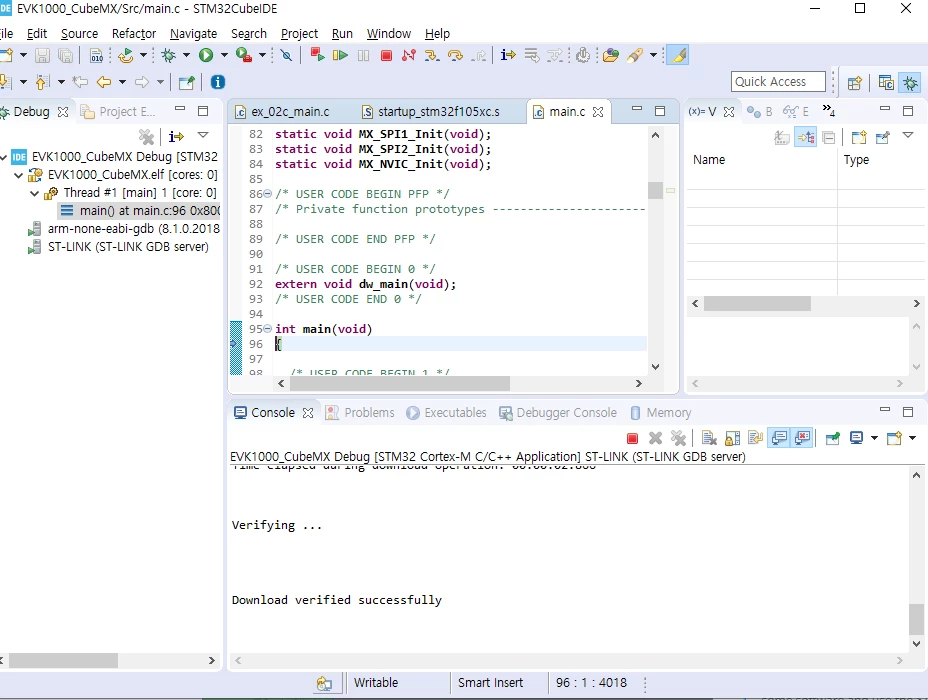Open the Run button dropdown arrow
The height and width of the screenshot is (700, 928).
pyautogui.click(x=224, y=56)
